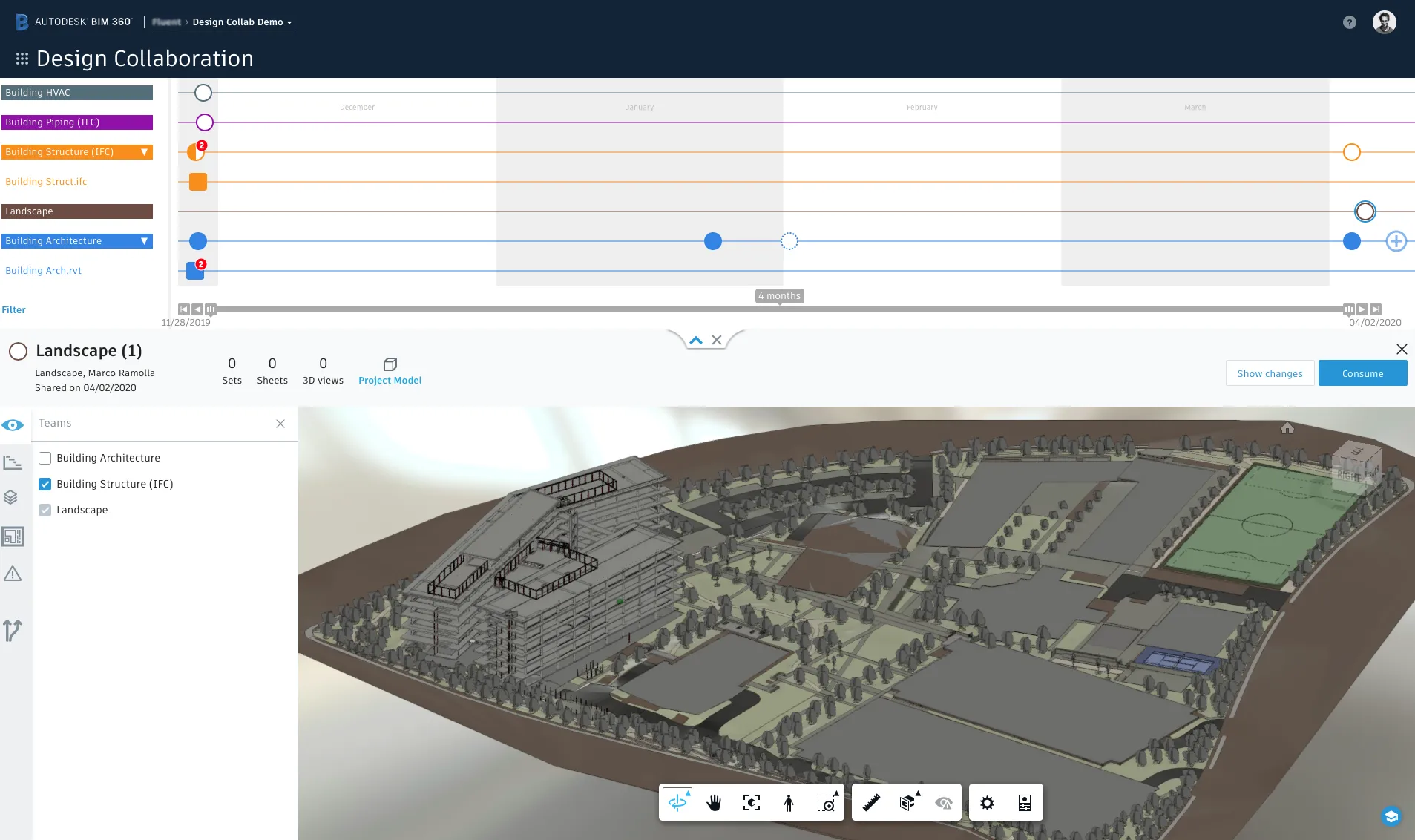The image size is (1415, 840).
Task: Open the Changes panel with arrows icon
Action: coord(13,630)
